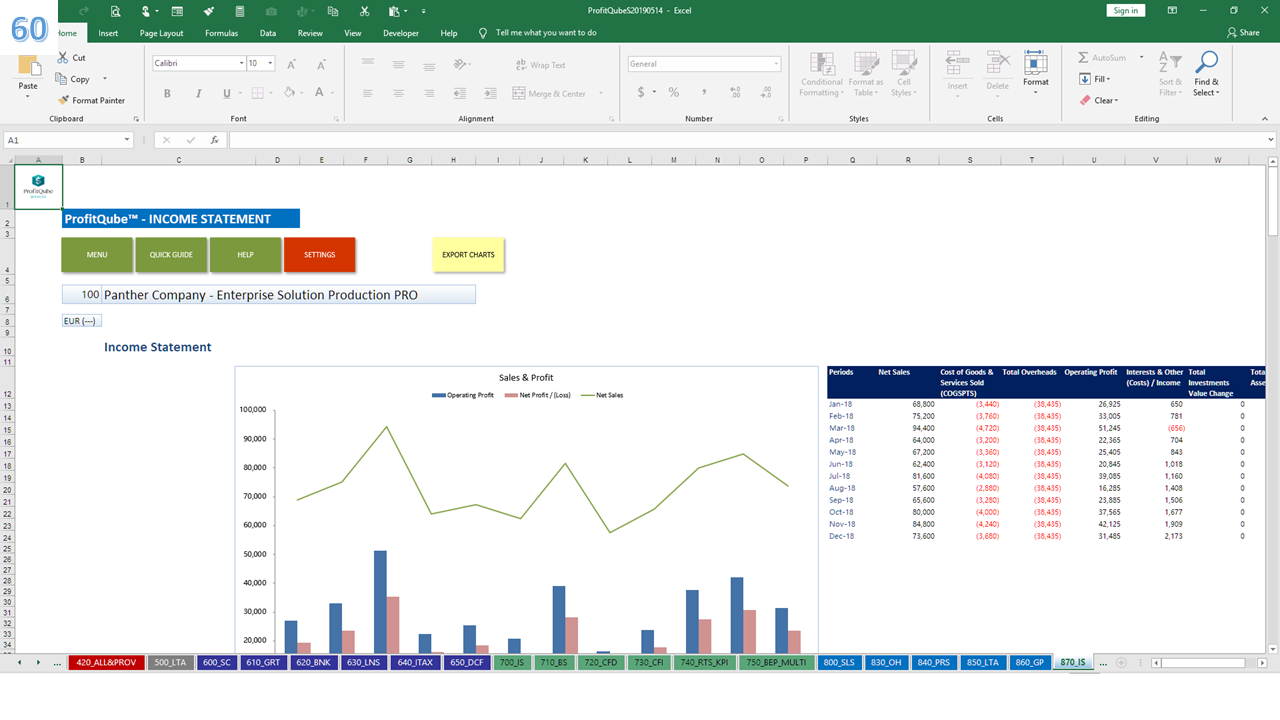Click the insert function fx icon
This screenshot has height=720, width=1280.
coord(214,140)
